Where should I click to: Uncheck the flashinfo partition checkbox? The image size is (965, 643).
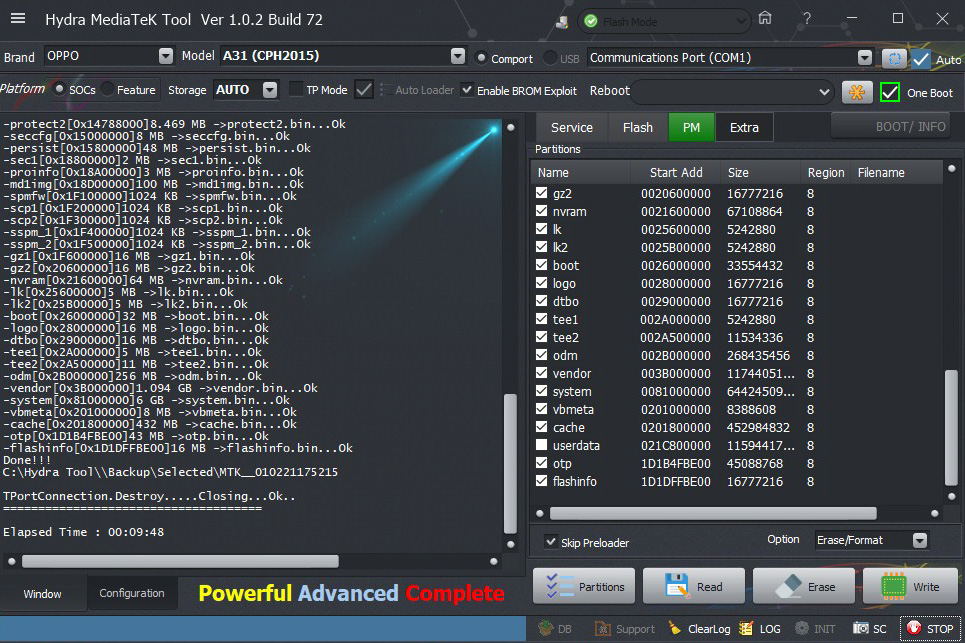pos(542,481)
